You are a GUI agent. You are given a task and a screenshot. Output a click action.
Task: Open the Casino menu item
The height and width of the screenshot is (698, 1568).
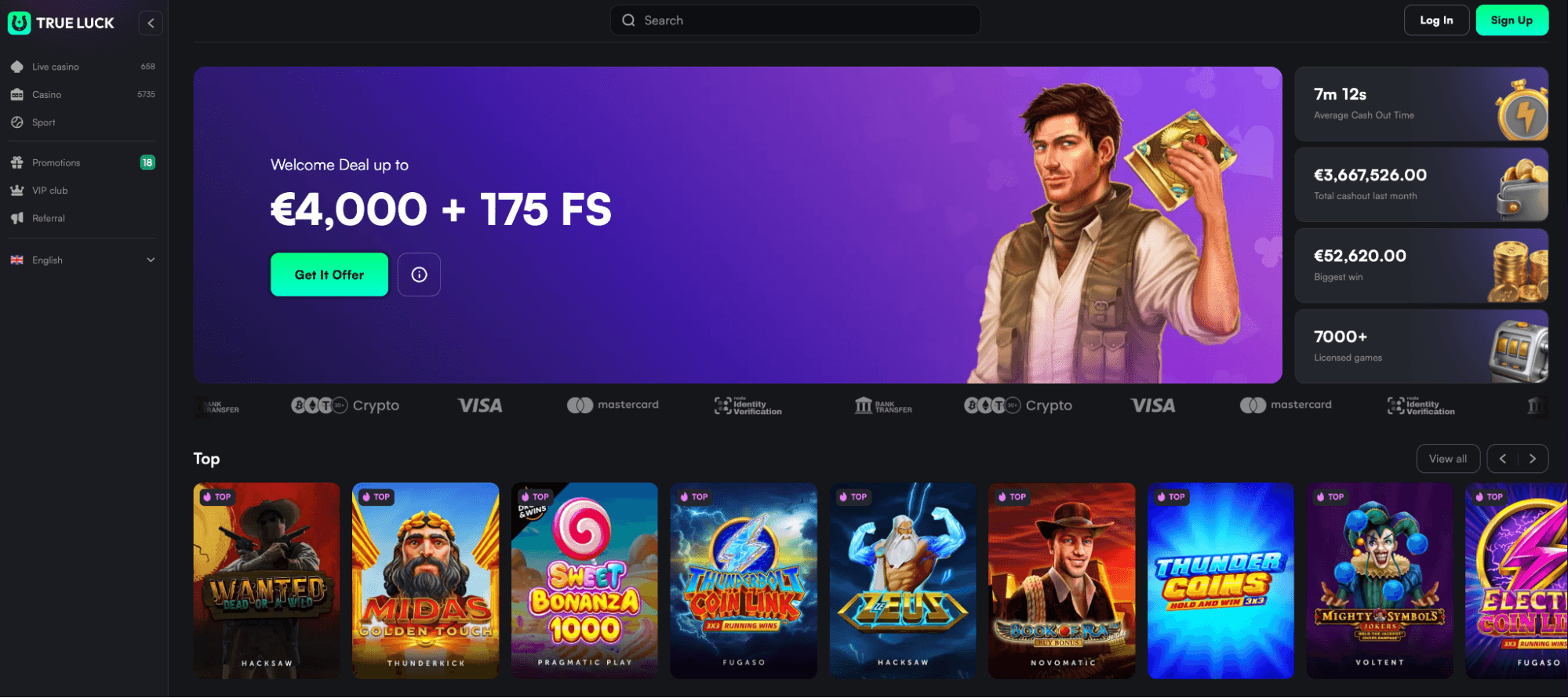point(82,94)
